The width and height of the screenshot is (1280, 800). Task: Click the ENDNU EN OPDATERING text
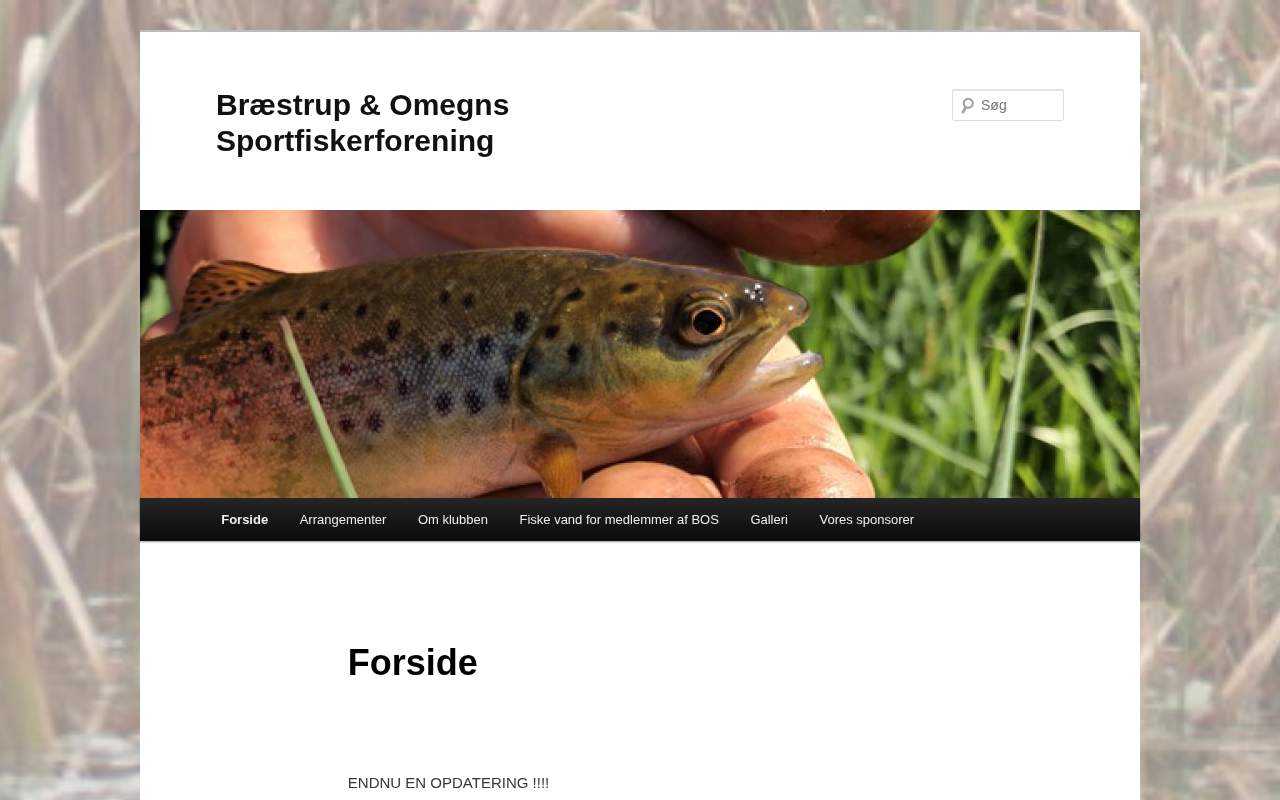448,783
